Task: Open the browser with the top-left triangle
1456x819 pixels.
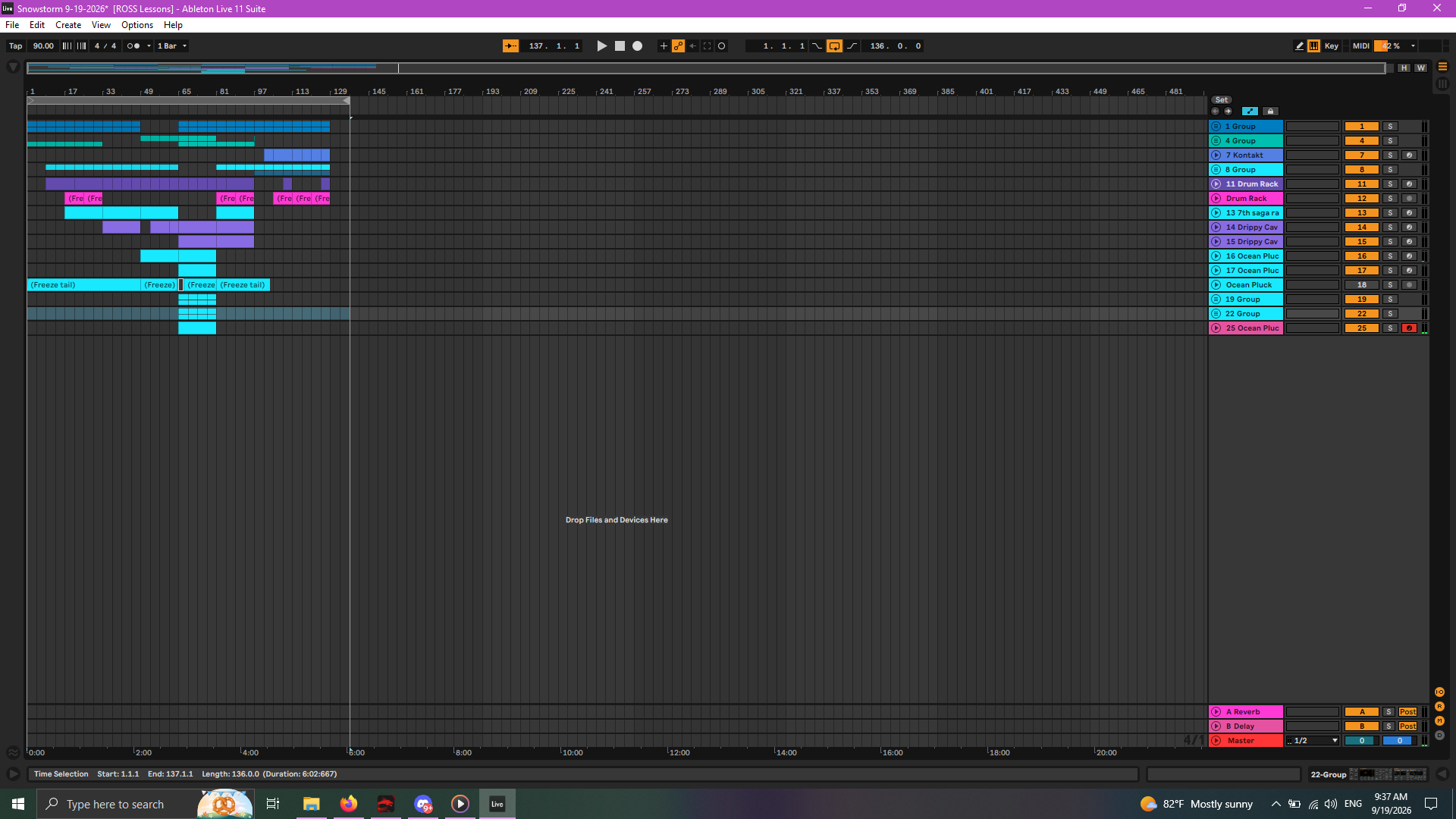Action: pyautogui.click(x=13, y=67)
